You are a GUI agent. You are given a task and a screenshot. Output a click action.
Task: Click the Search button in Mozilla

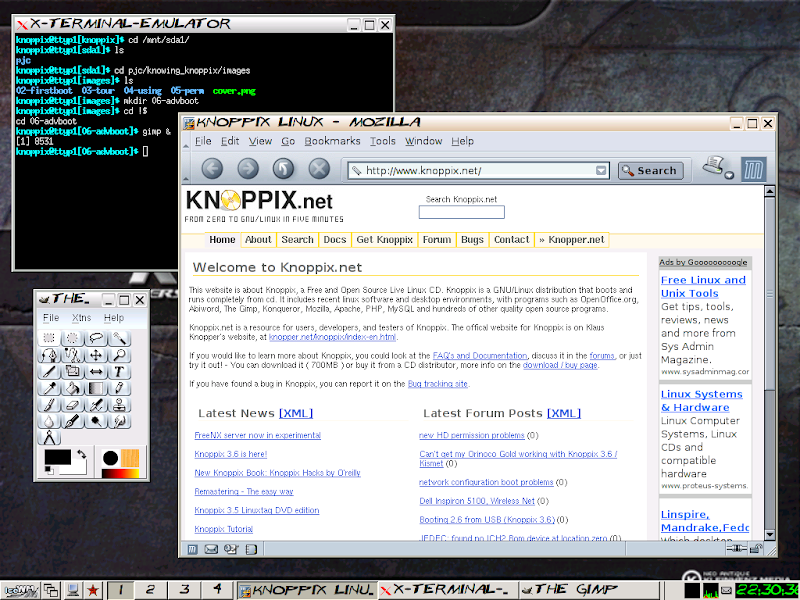click(651, 170)
